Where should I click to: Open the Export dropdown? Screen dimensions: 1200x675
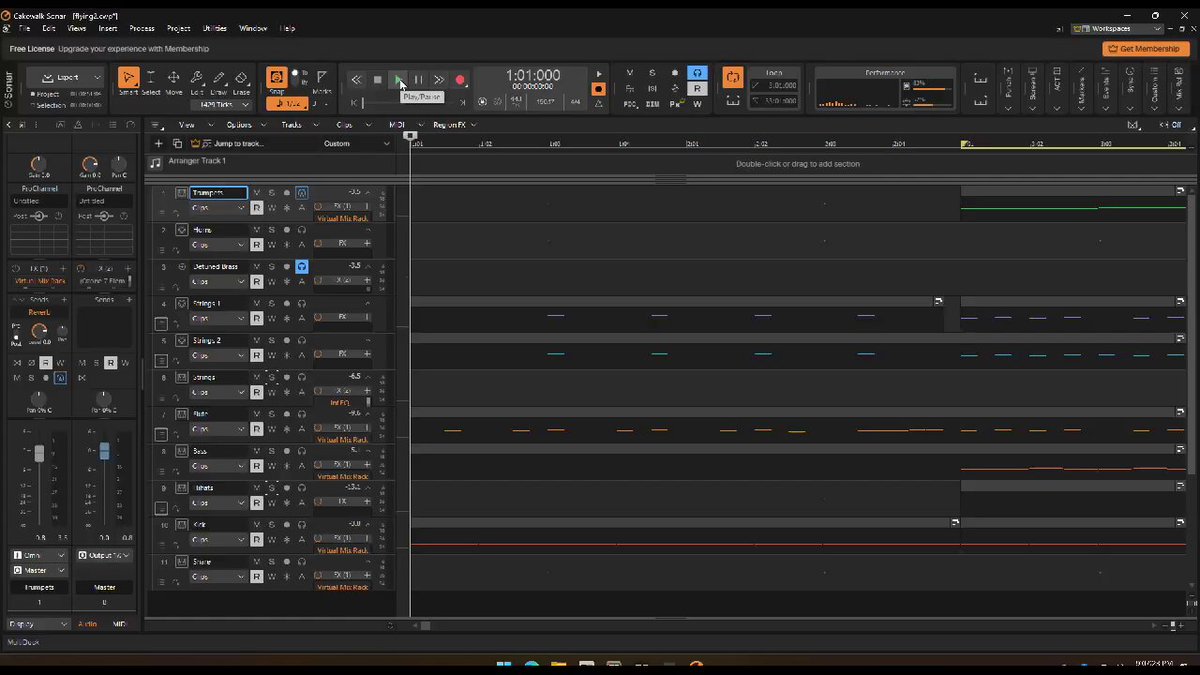coord(66,77)
